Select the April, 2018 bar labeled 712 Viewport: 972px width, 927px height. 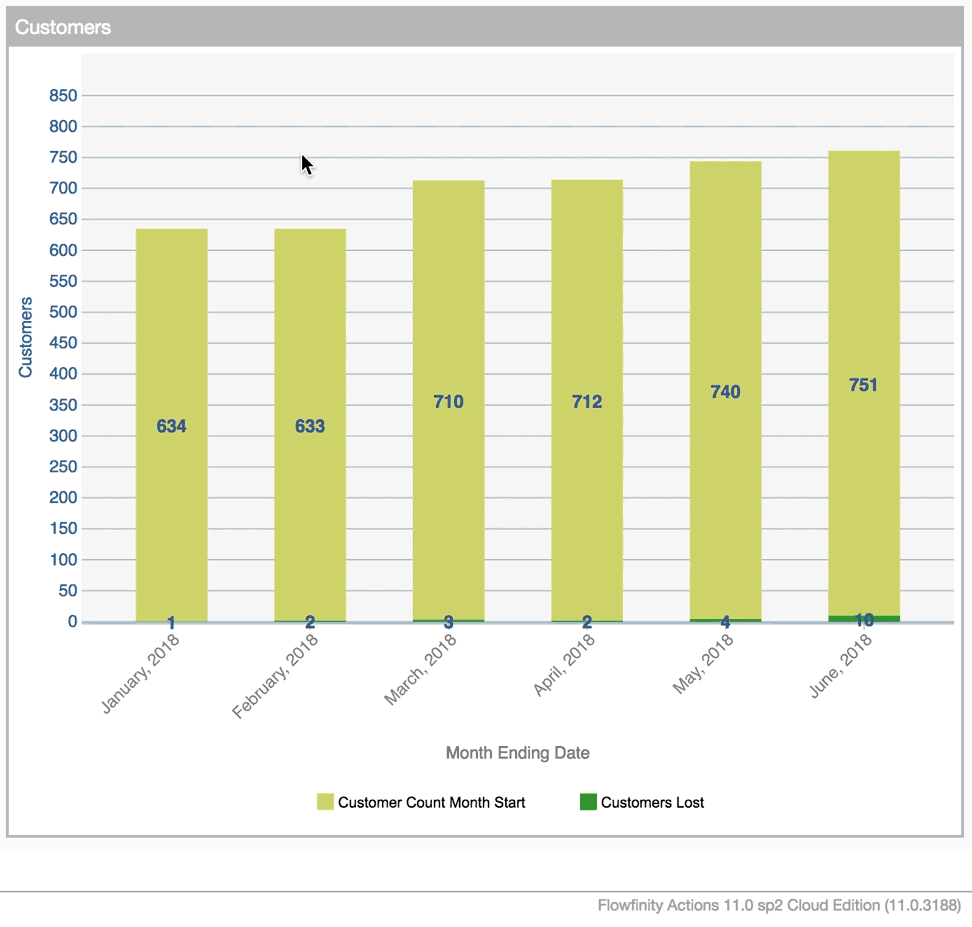click(587, 402)
